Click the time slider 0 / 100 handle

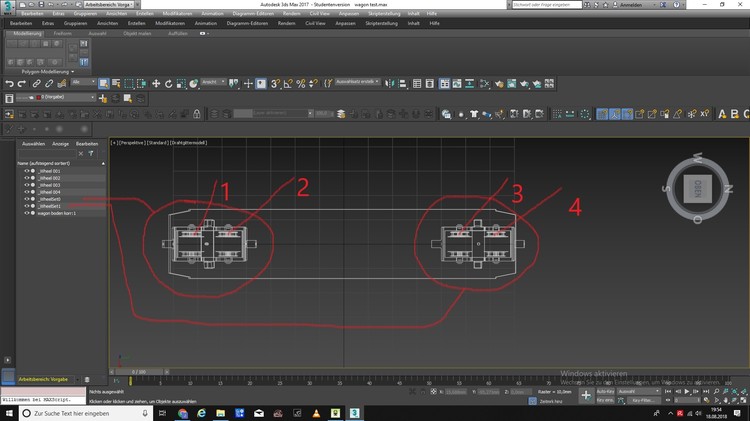(x=139, y=372)
